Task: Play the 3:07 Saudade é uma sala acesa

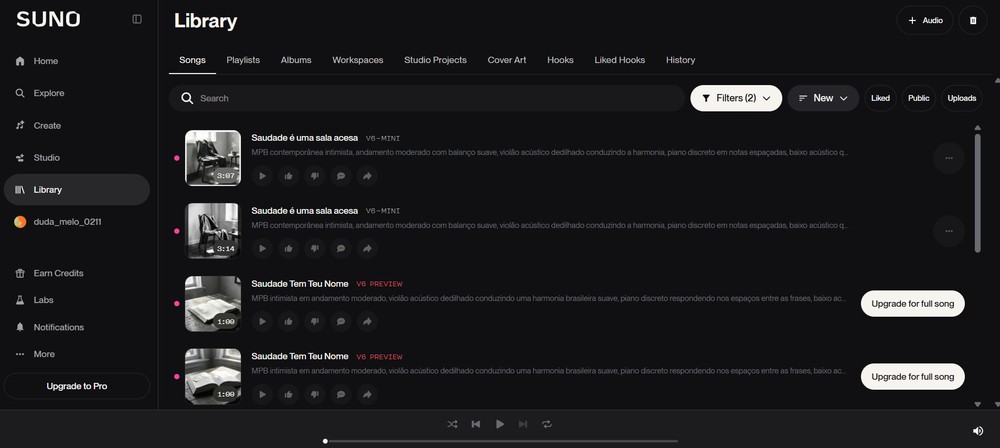Action: pyautogui.click(x=262, y=176)
